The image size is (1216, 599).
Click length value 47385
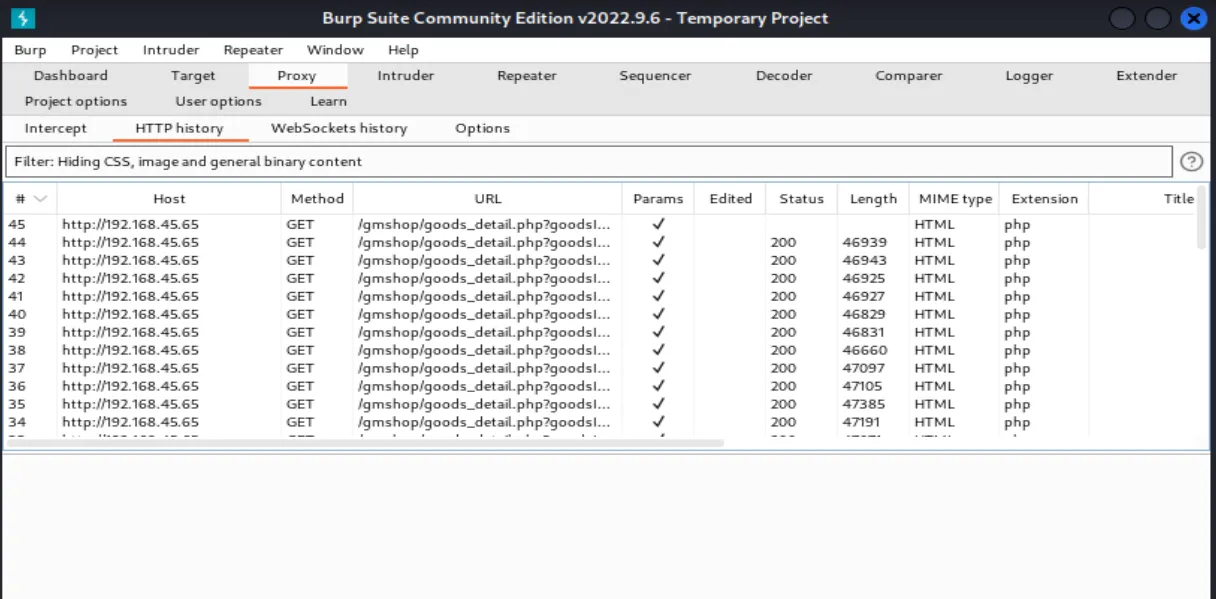point(864,404)
